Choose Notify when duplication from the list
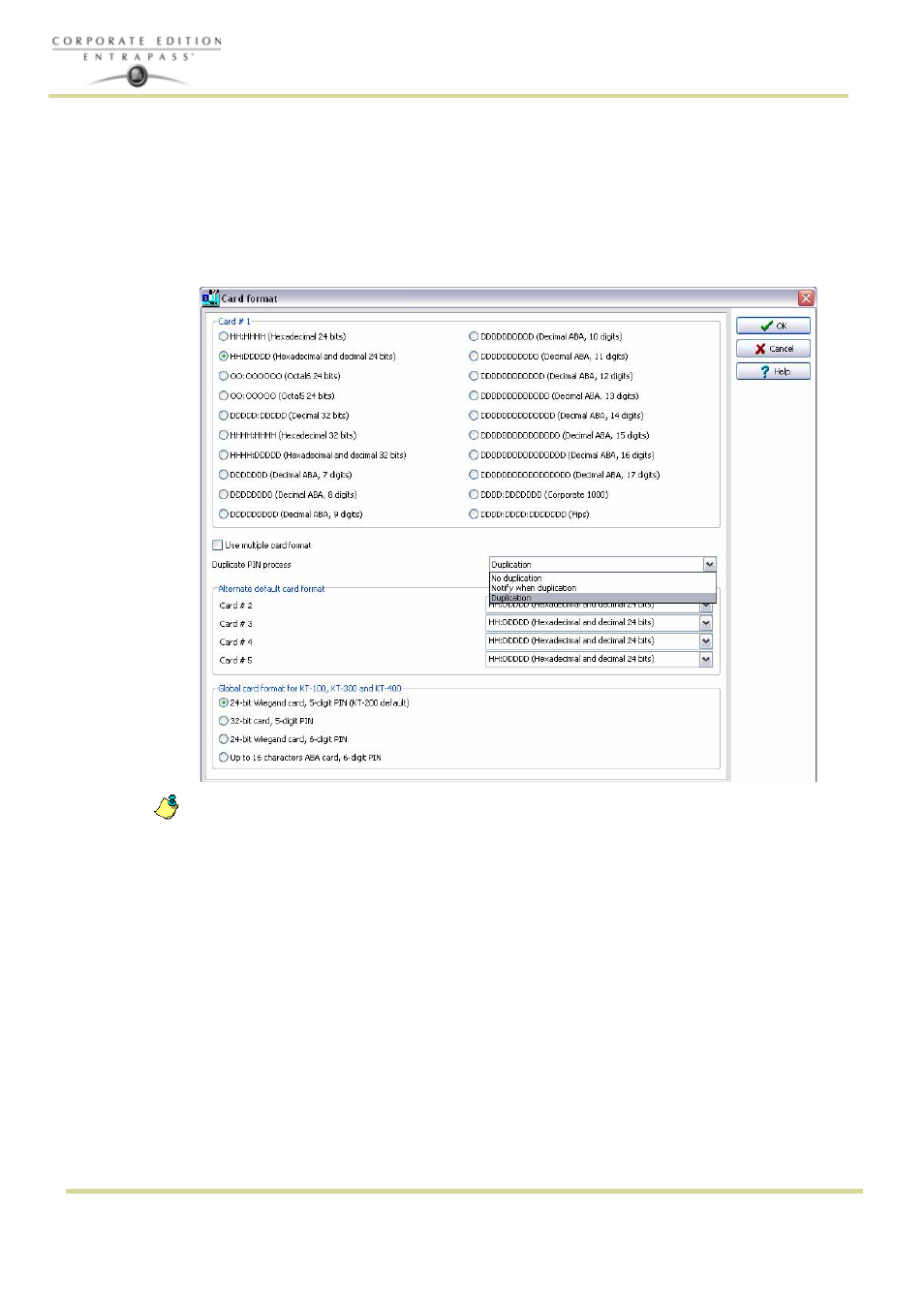Screen dimensions: 924x1308 602,588
